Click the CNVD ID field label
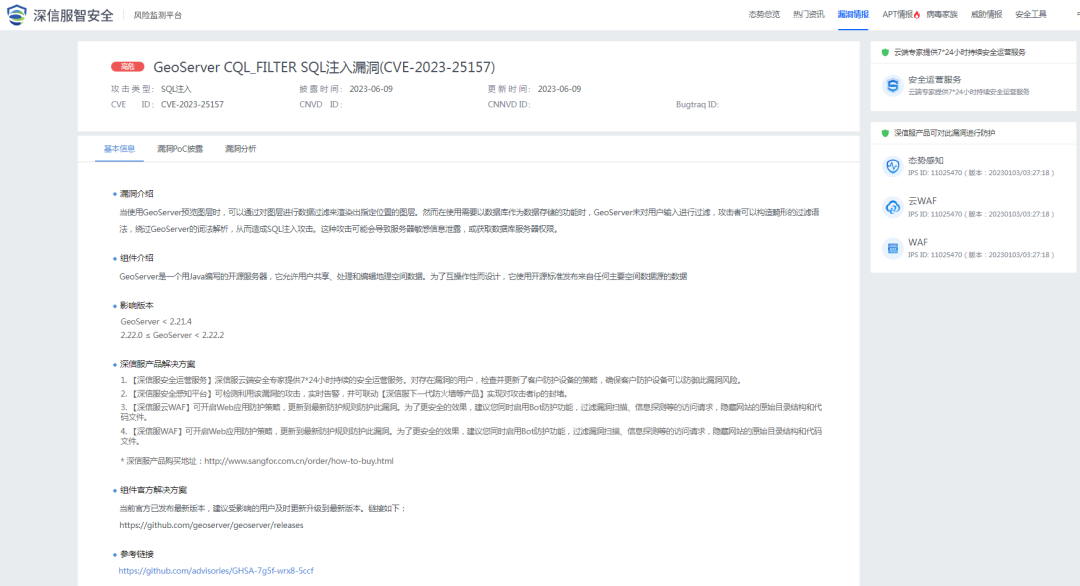Image resolution: width=1080 pixels, height=586 pixels. [x=320, y=105]
